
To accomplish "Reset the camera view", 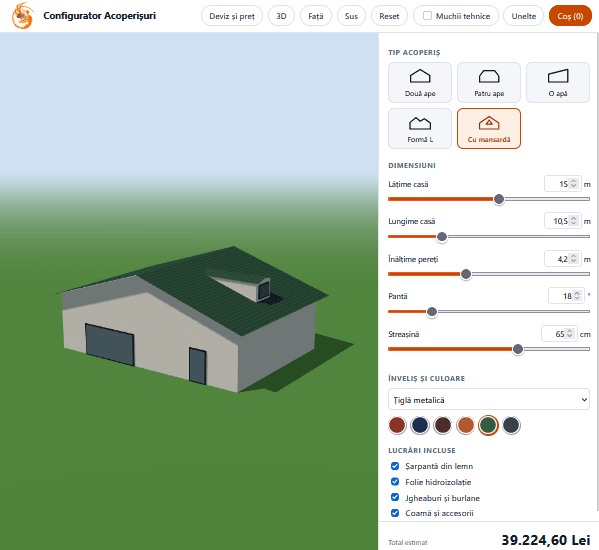I will (x=389, y=16).
